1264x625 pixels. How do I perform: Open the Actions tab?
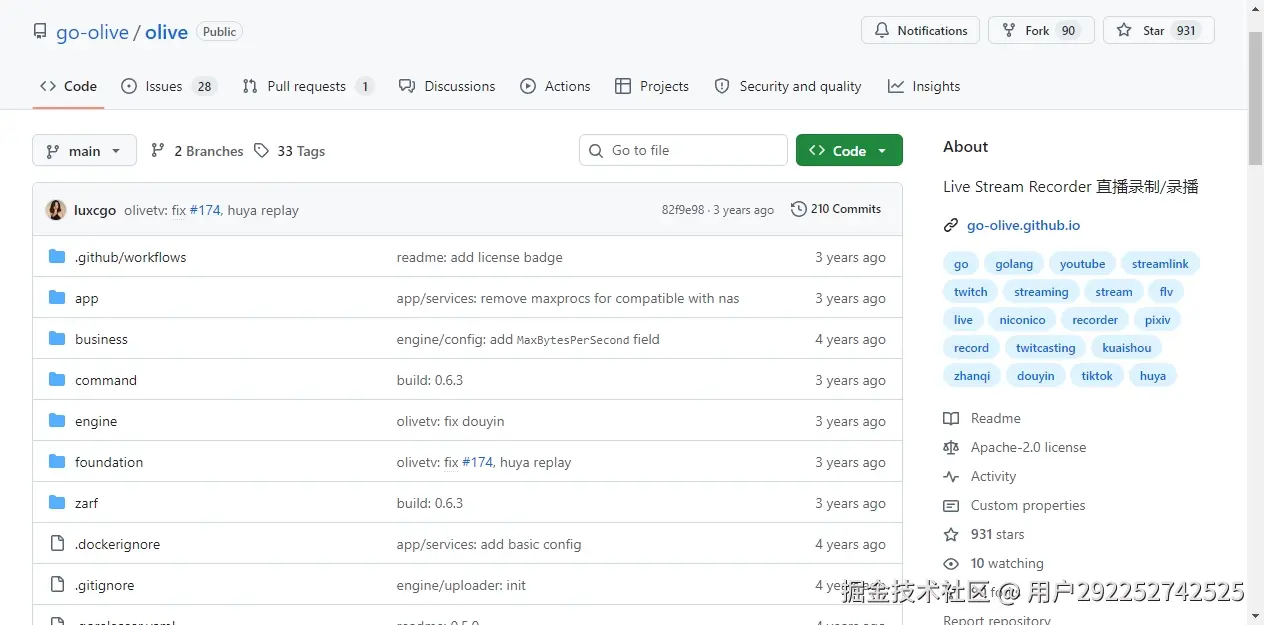555,86
